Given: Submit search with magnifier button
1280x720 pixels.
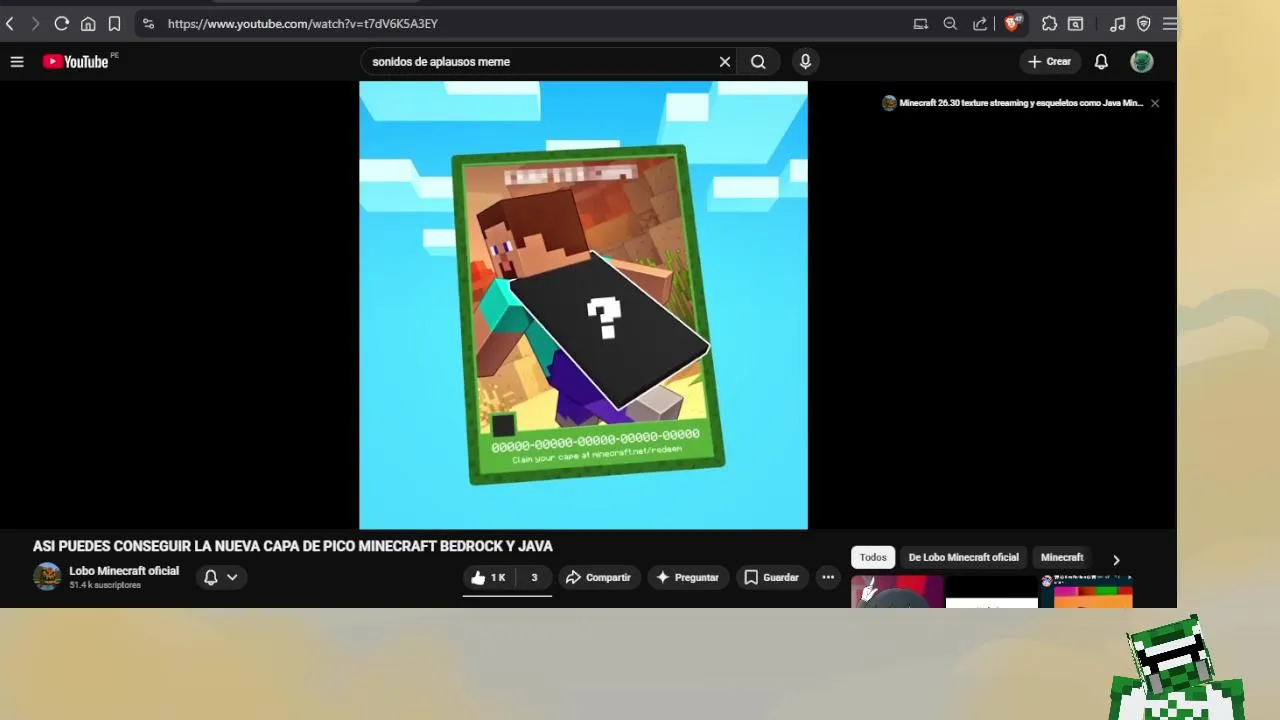Looking at the screenshot, I should tap(758, 62).
